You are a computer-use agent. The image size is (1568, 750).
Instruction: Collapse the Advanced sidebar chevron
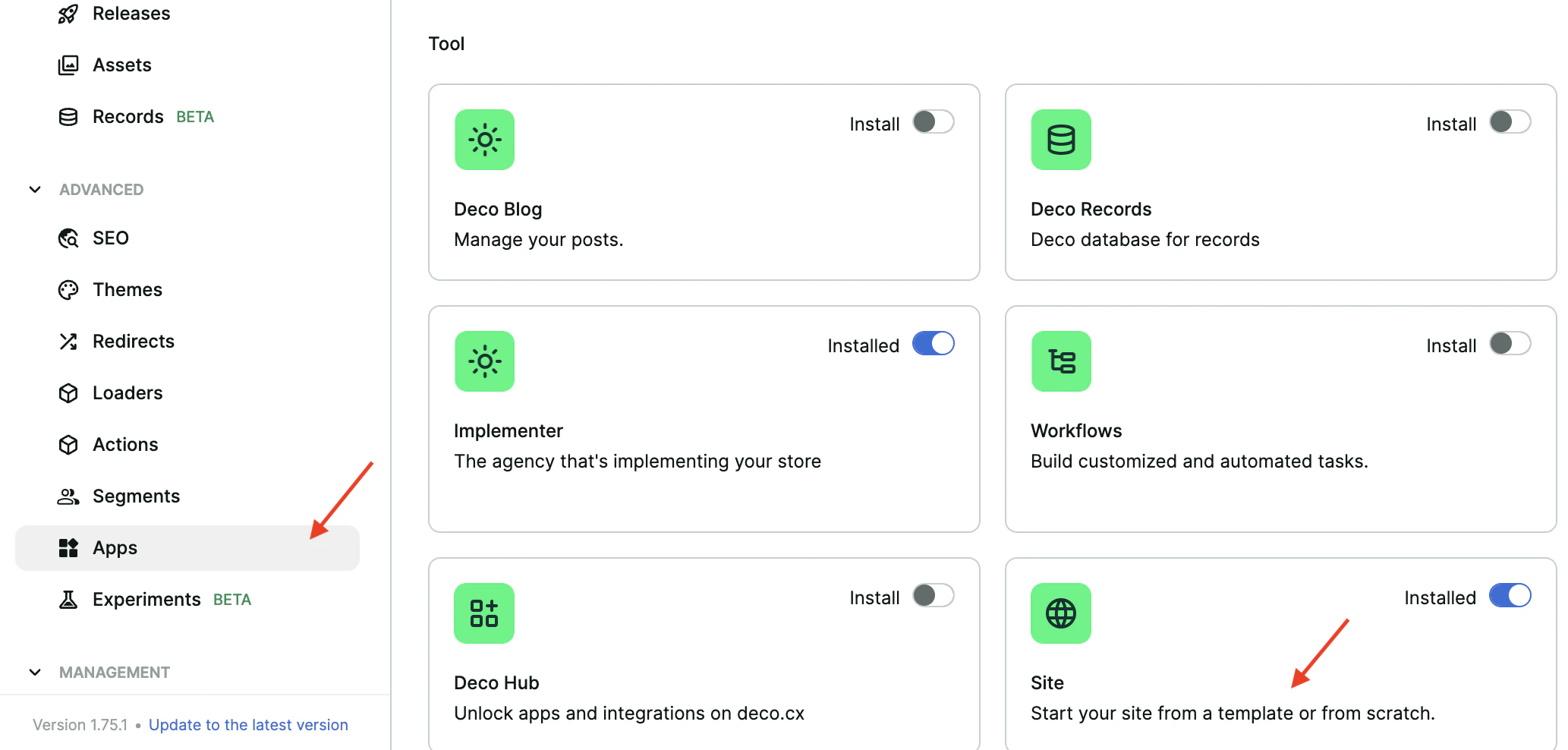tap(34, 189)
